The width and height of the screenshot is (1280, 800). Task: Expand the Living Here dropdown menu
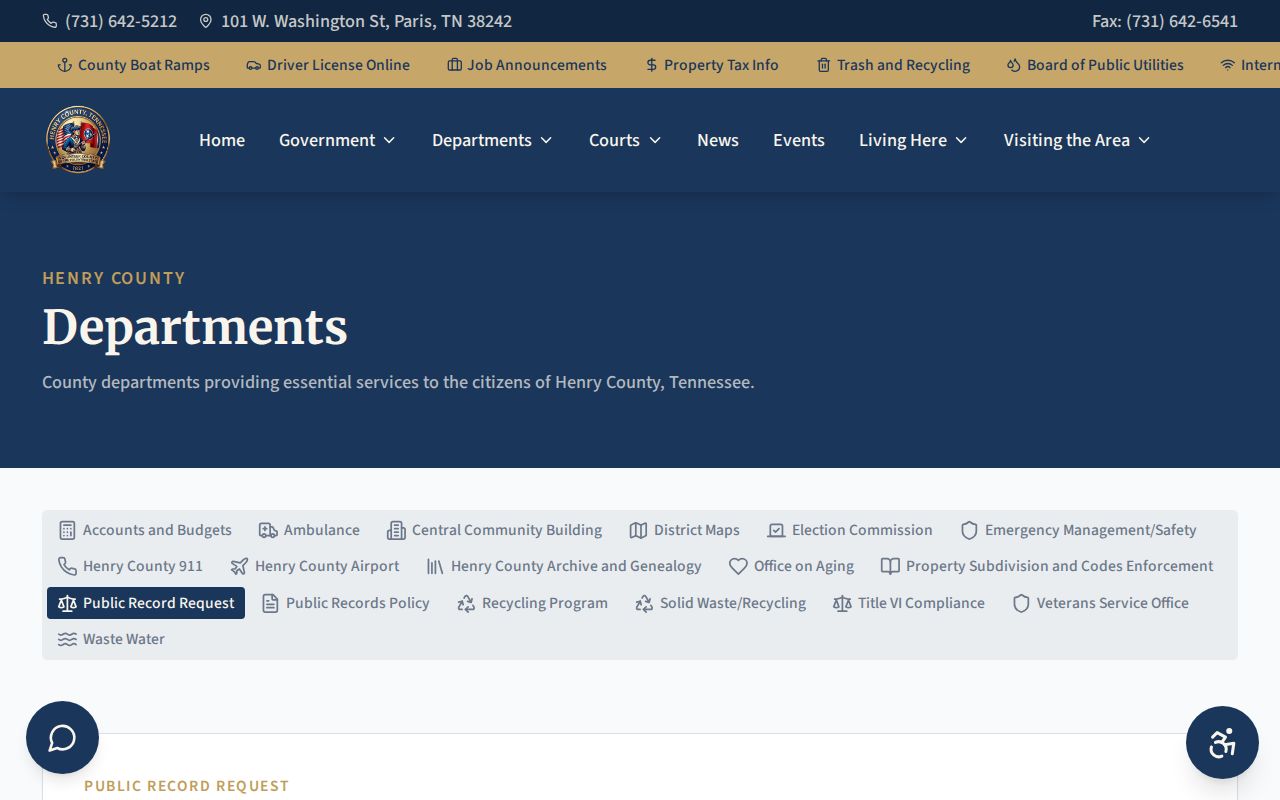tap(913, 140)
